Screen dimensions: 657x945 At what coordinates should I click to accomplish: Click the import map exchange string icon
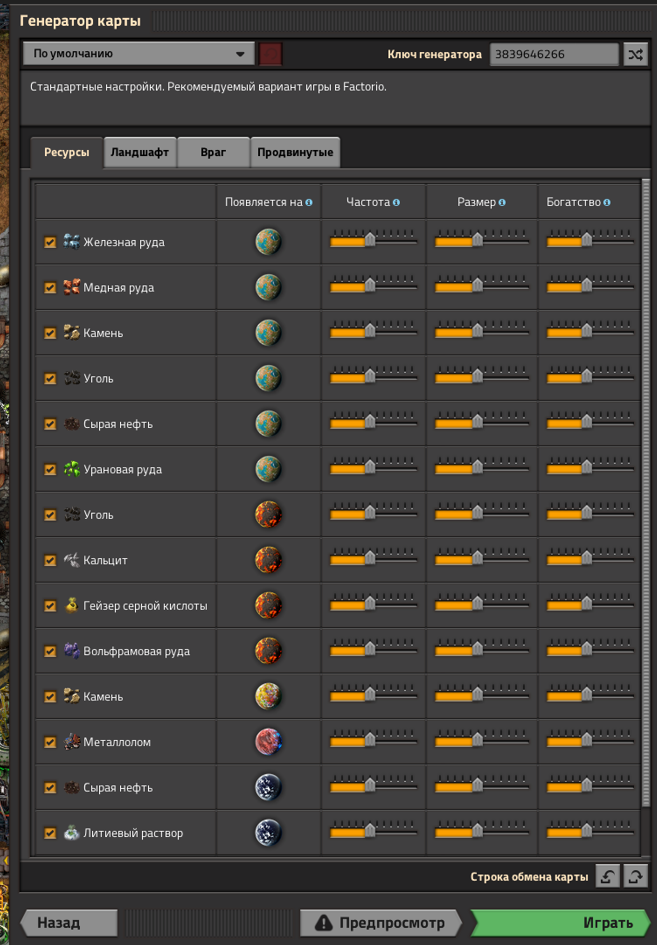point(608,876)
